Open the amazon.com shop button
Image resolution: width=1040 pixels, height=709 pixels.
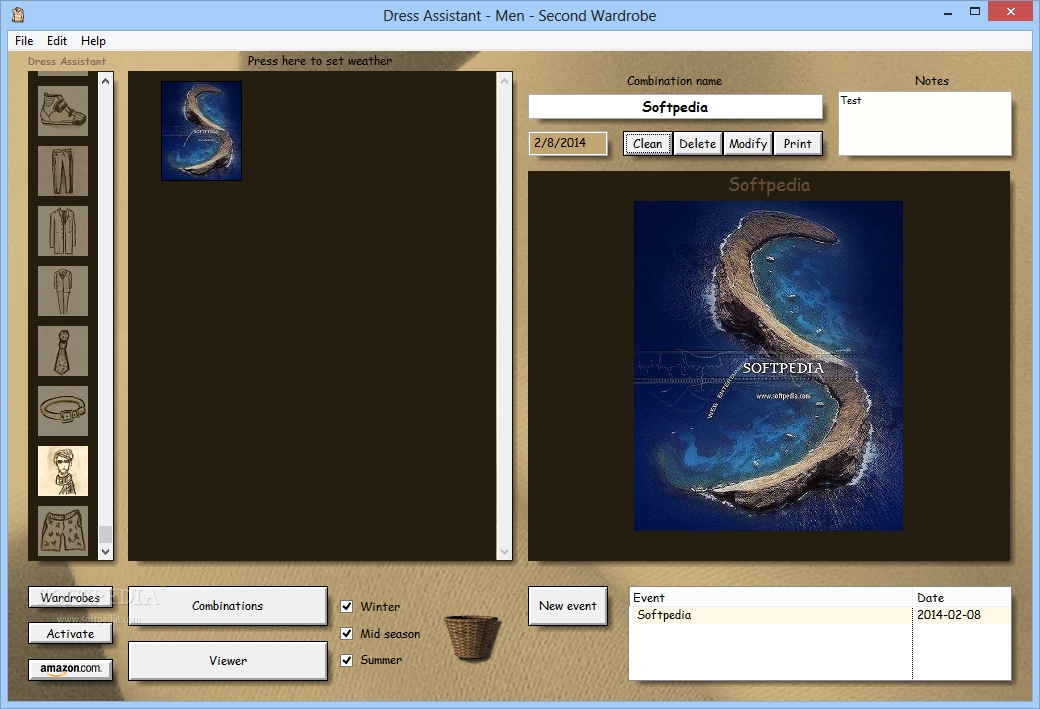tap(70, 669)
